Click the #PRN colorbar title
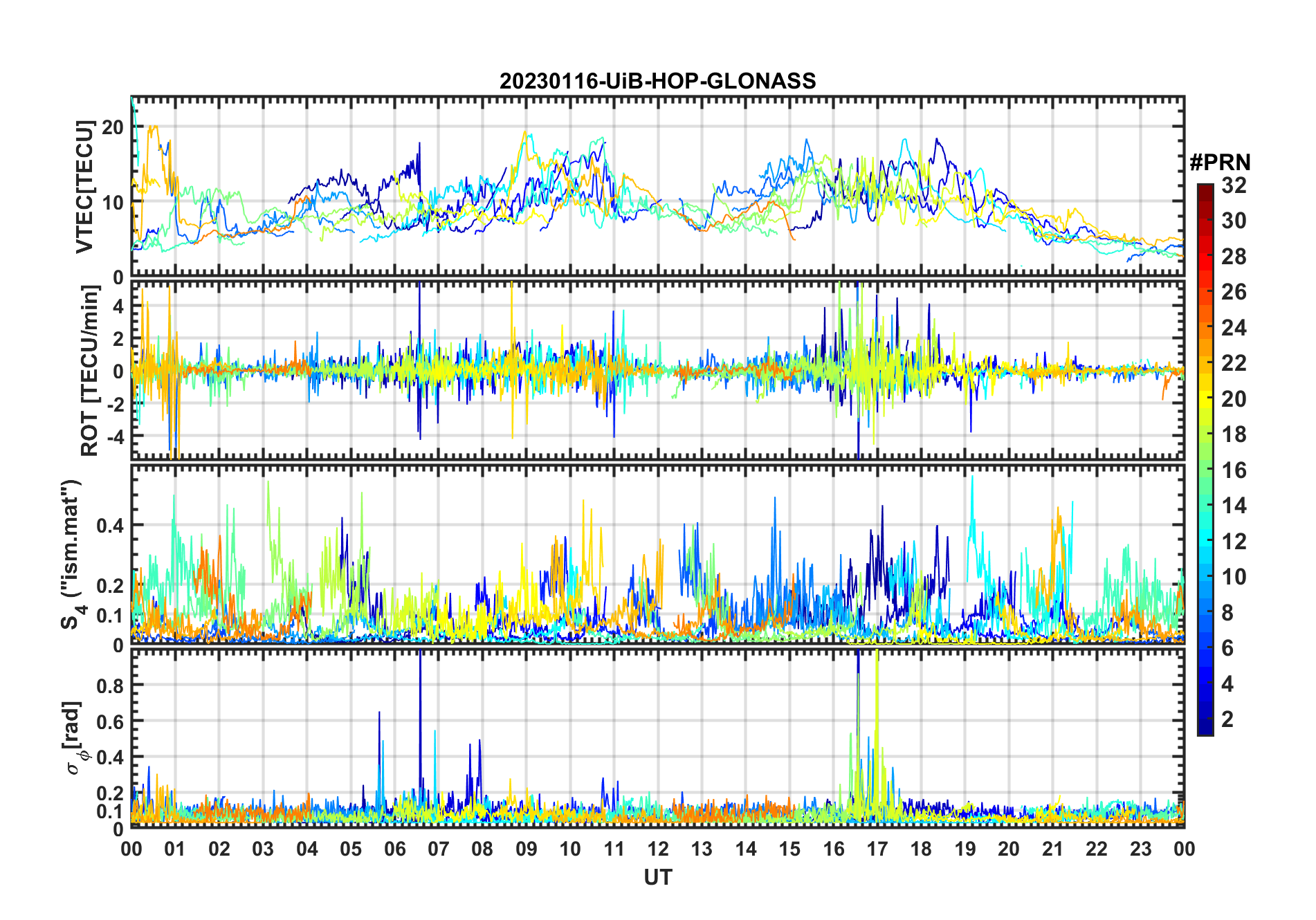1316x920 pixels. coord(1220,162)
